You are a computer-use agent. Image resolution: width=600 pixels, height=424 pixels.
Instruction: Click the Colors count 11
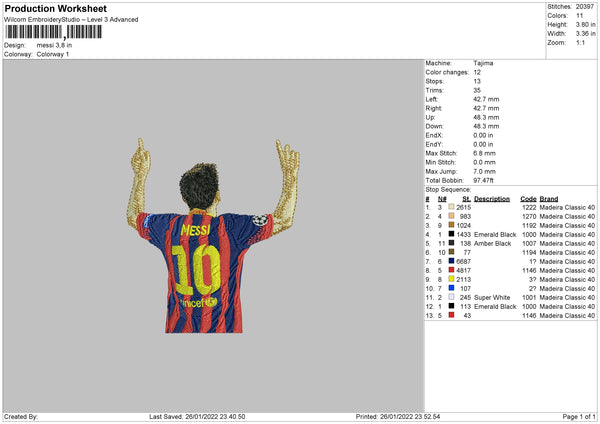(579, 16)
